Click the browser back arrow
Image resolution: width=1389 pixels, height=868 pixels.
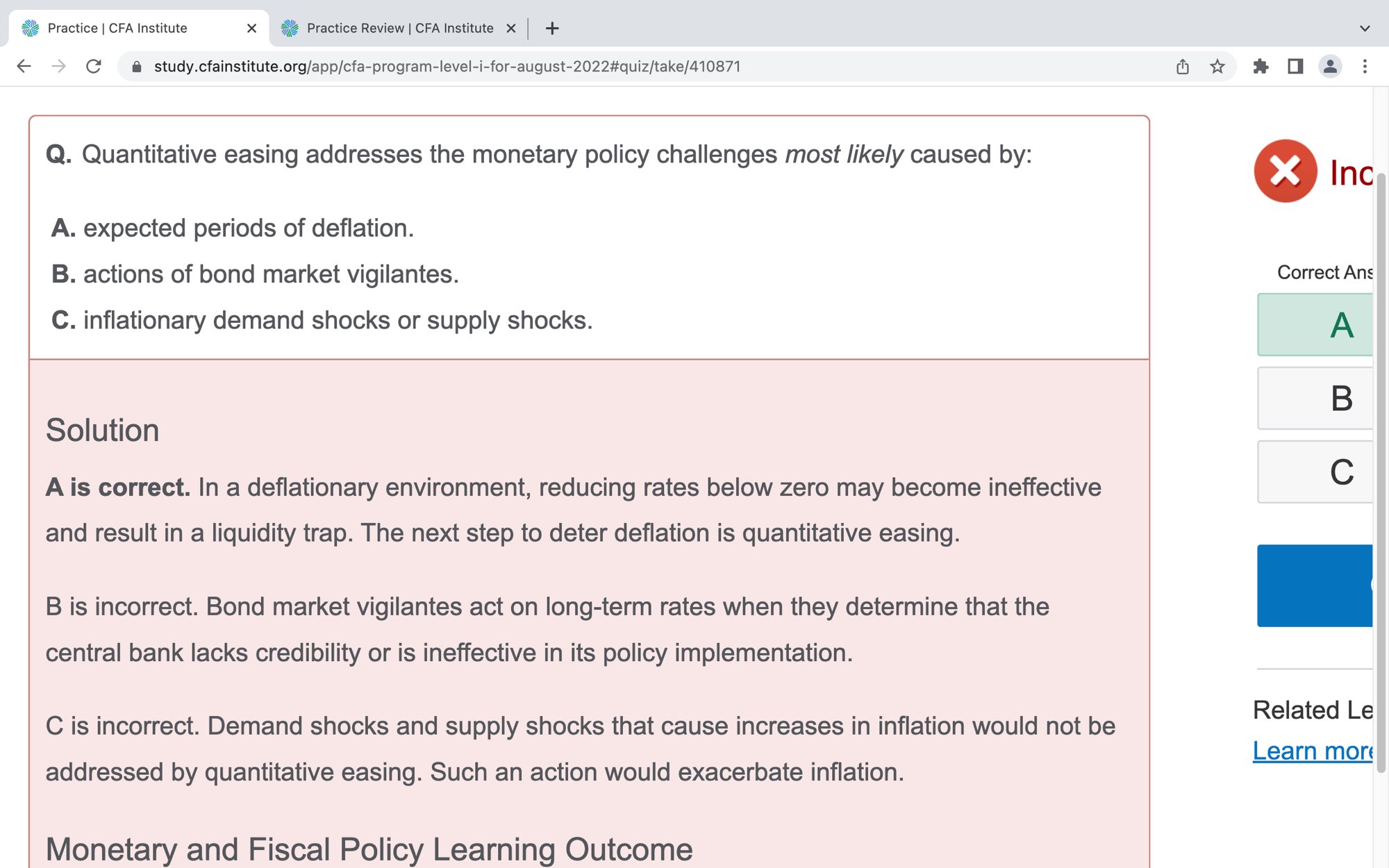tap(24, 67)
